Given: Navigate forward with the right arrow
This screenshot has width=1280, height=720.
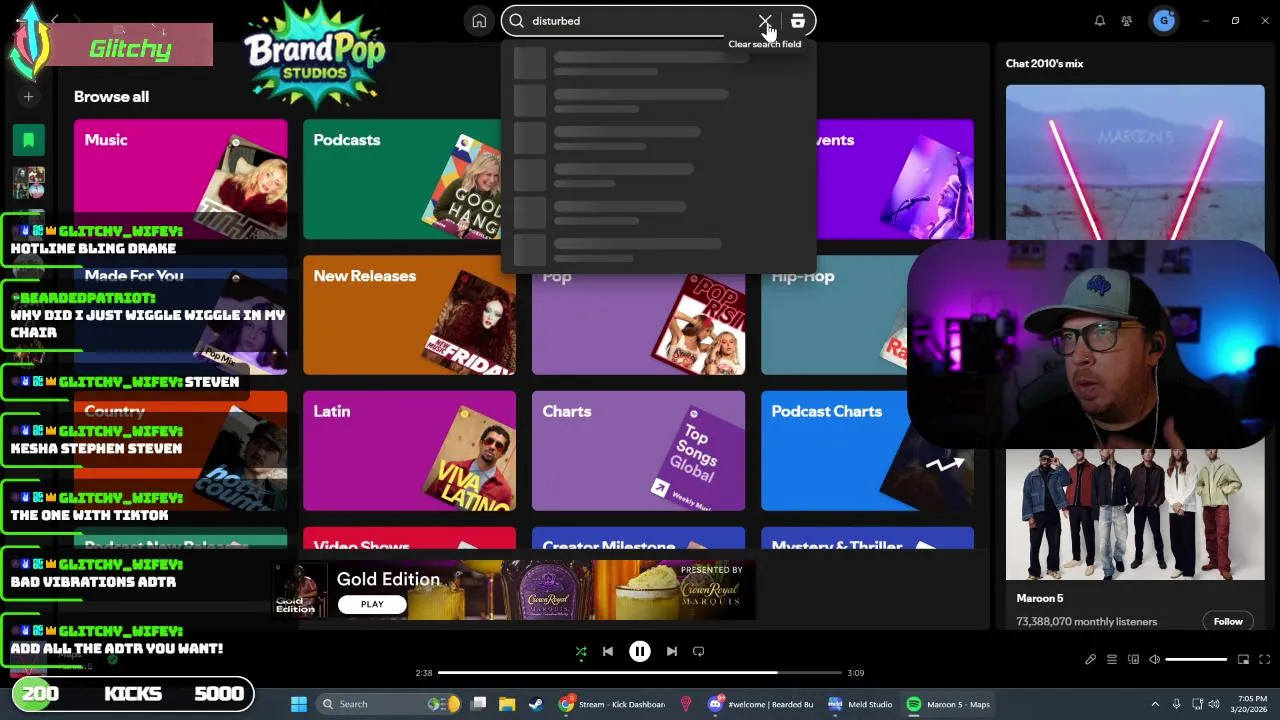Looking at the screenshot, I should (x=77, y=19).
